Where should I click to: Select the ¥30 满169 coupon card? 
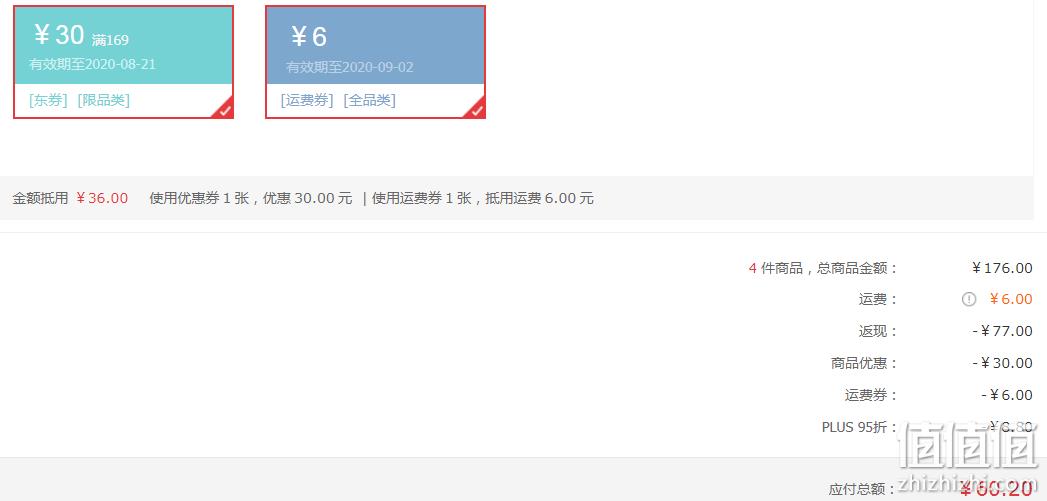[124, 62]
